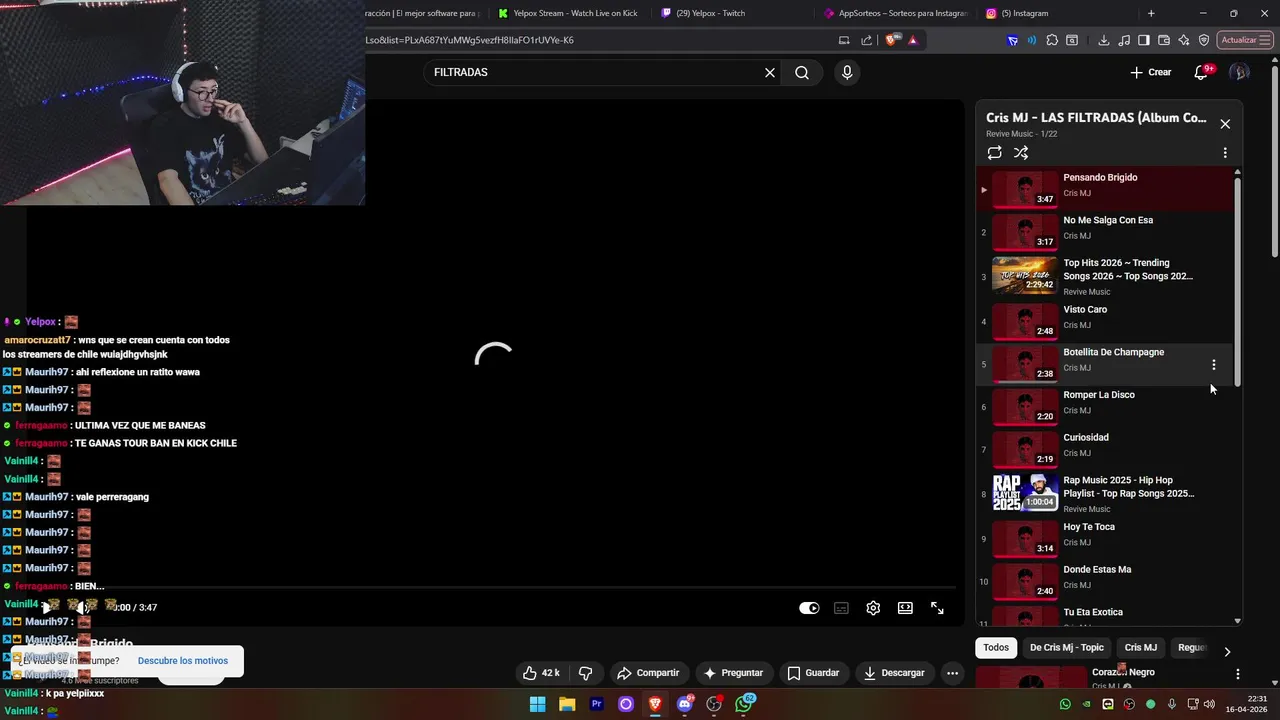Play Hoy Te Toca
The width and height of the screenshot is (1280, 720).
1106,537
